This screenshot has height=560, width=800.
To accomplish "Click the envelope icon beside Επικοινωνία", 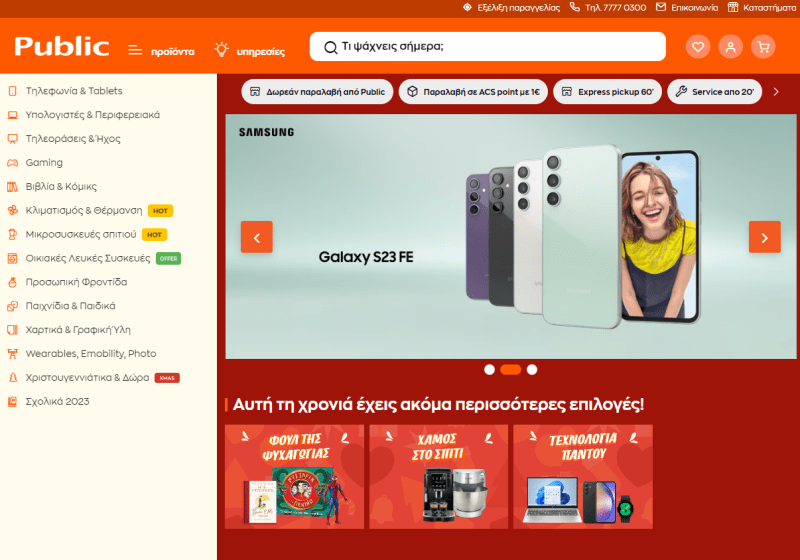I will coord(661,7).
